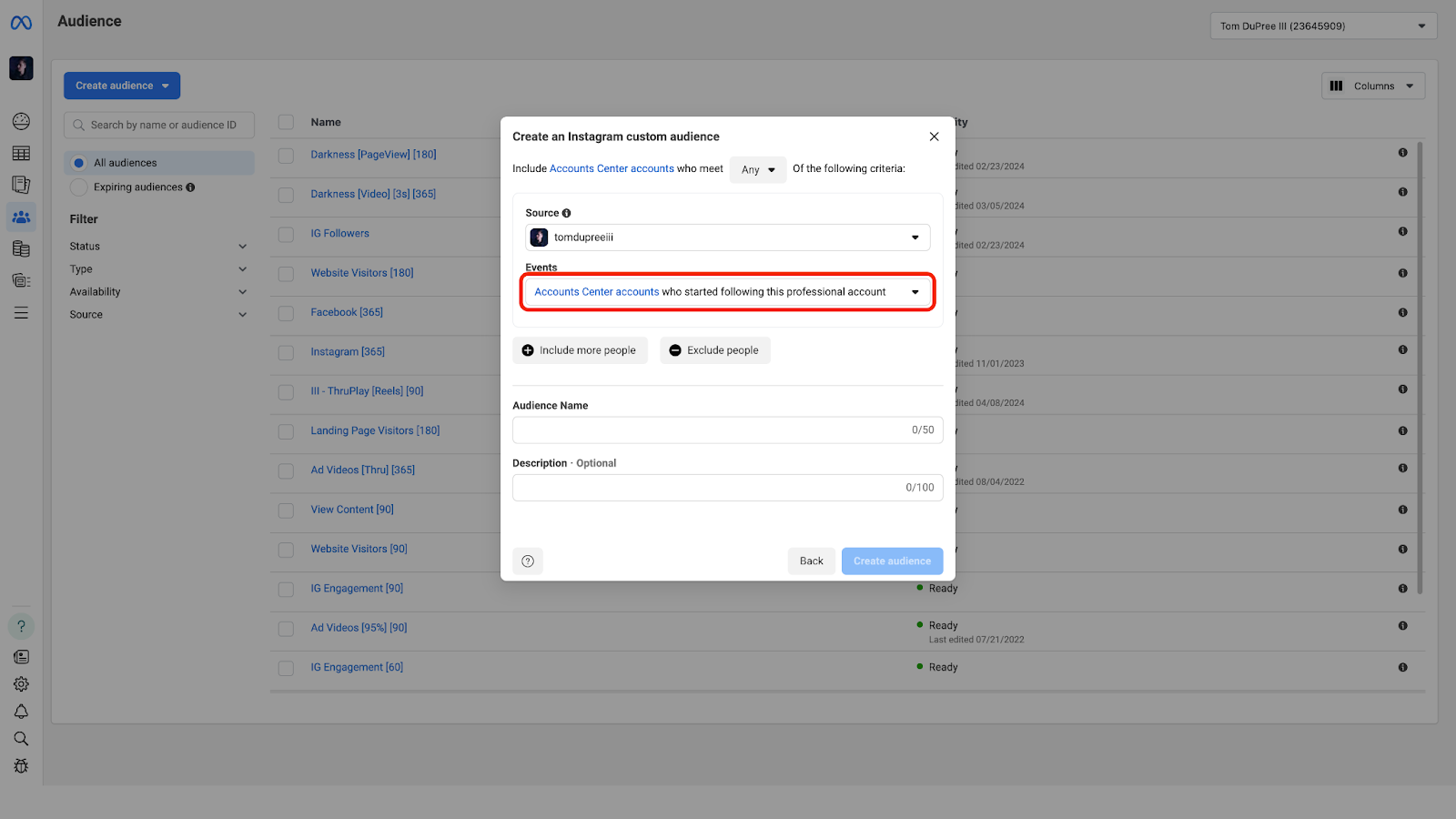The height and width of the screenshot is (819, 1456).
Task: Open the billing invoices icon in sidebar
Action: [21, 248]
